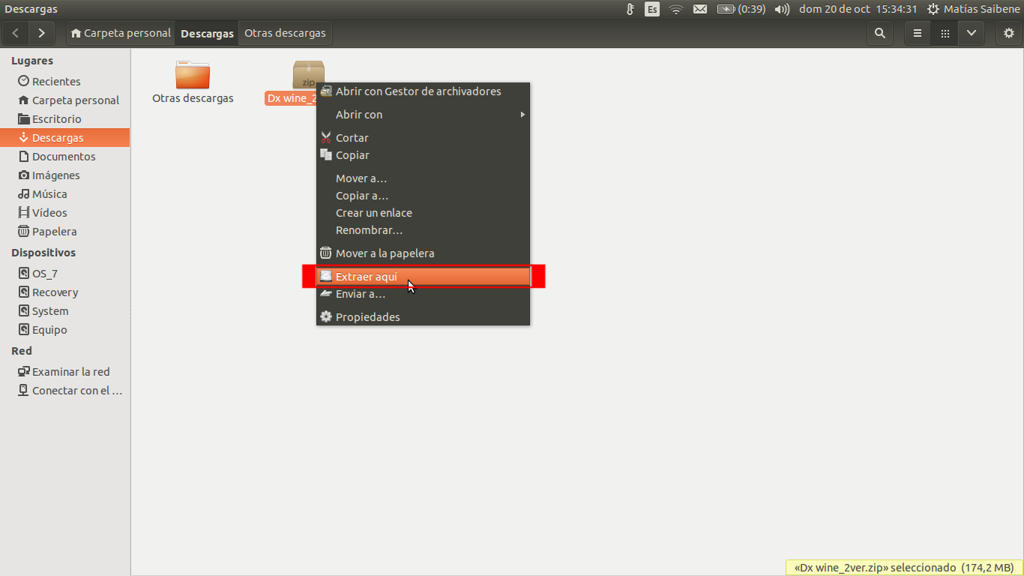Open Documentos in the sidebar

(65, 157)
